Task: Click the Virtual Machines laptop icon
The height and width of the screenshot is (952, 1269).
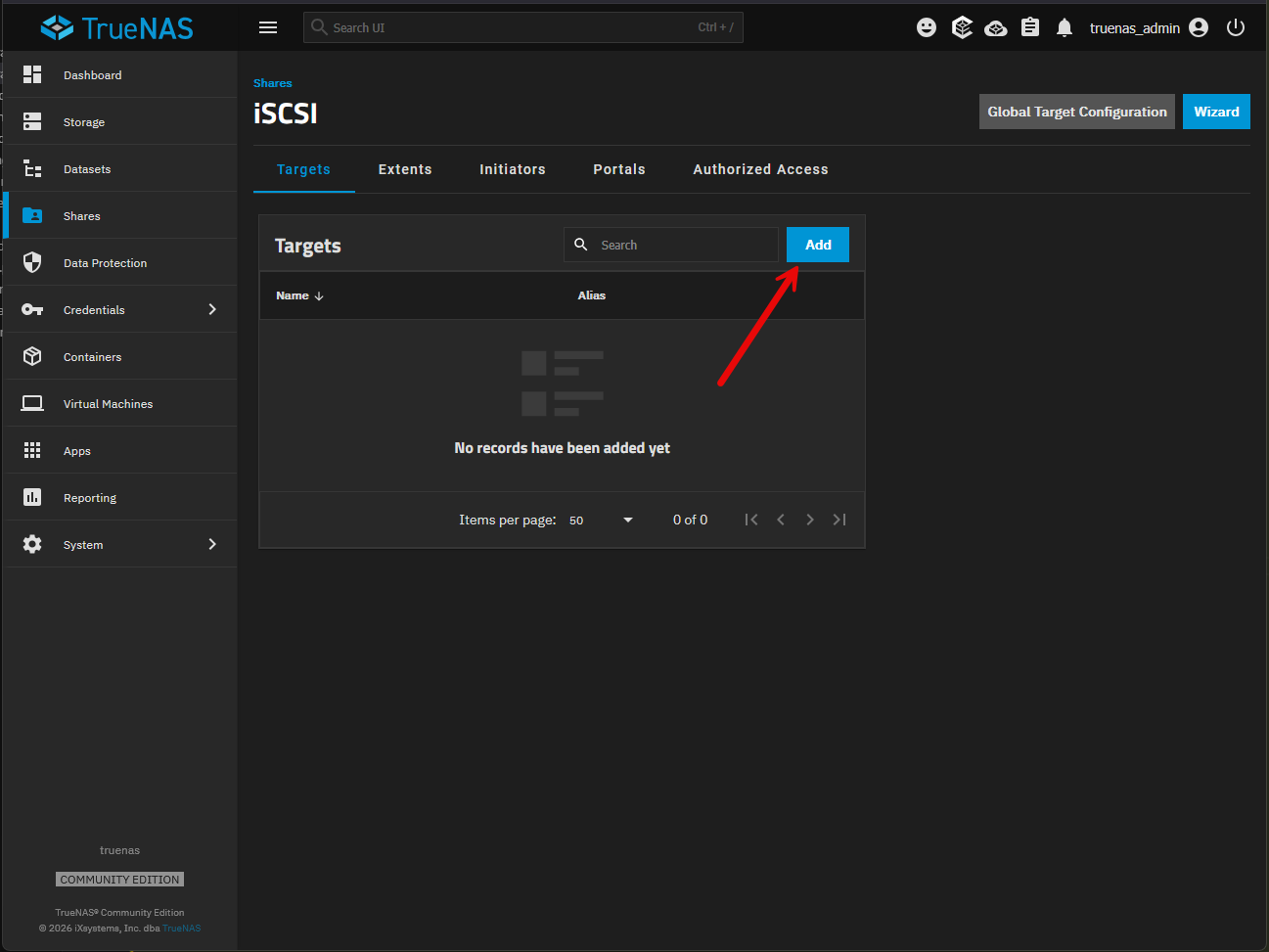Action: click(32, 403)
